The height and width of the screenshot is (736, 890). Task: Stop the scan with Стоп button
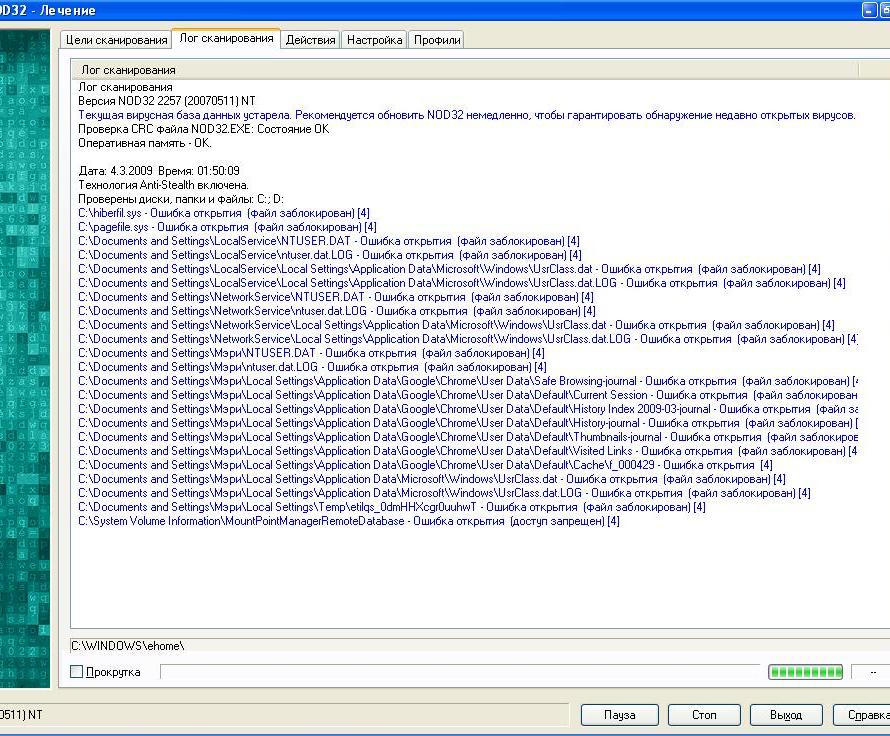(704, 715)
